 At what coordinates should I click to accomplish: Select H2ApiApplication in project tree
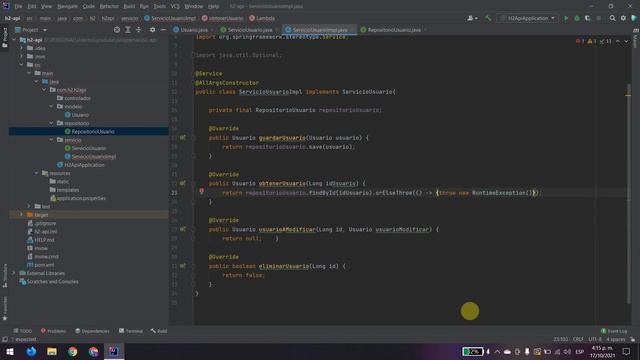(84, 165)
